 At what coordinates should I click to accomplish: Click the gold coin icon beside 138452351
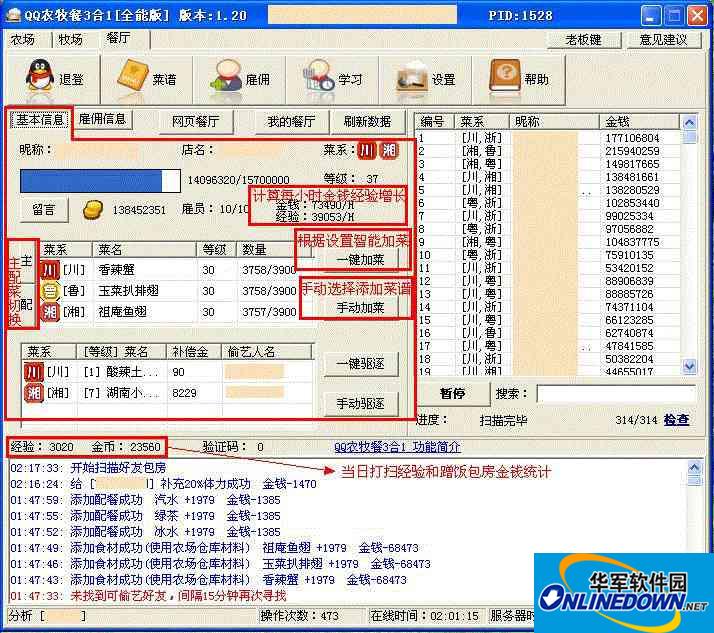[x=93, y=210]
